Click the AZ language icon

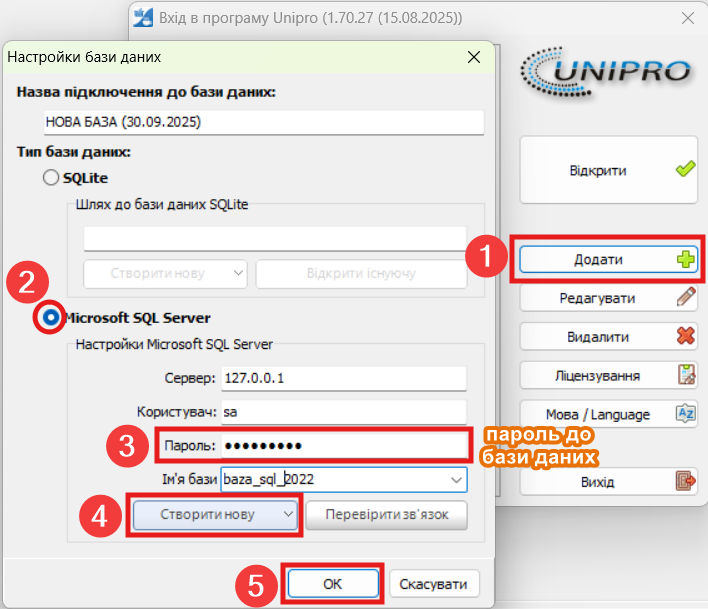pos(685,414)
